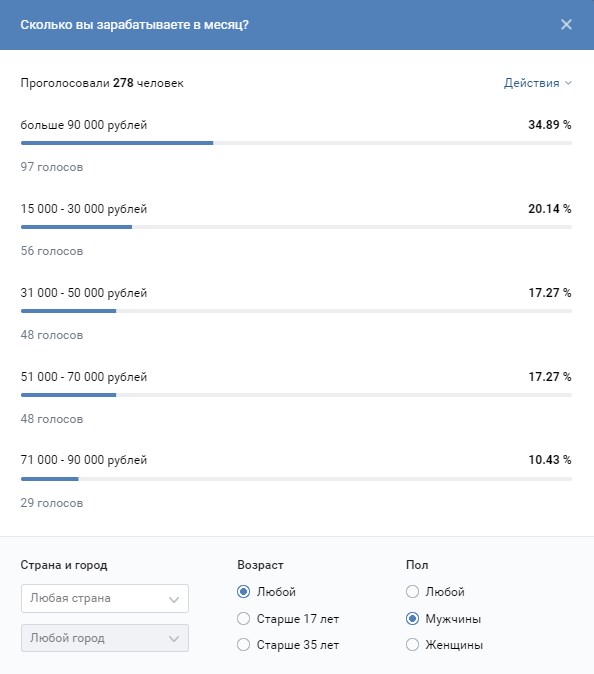Click the больше 90 000 рублей option

[84, 125]
